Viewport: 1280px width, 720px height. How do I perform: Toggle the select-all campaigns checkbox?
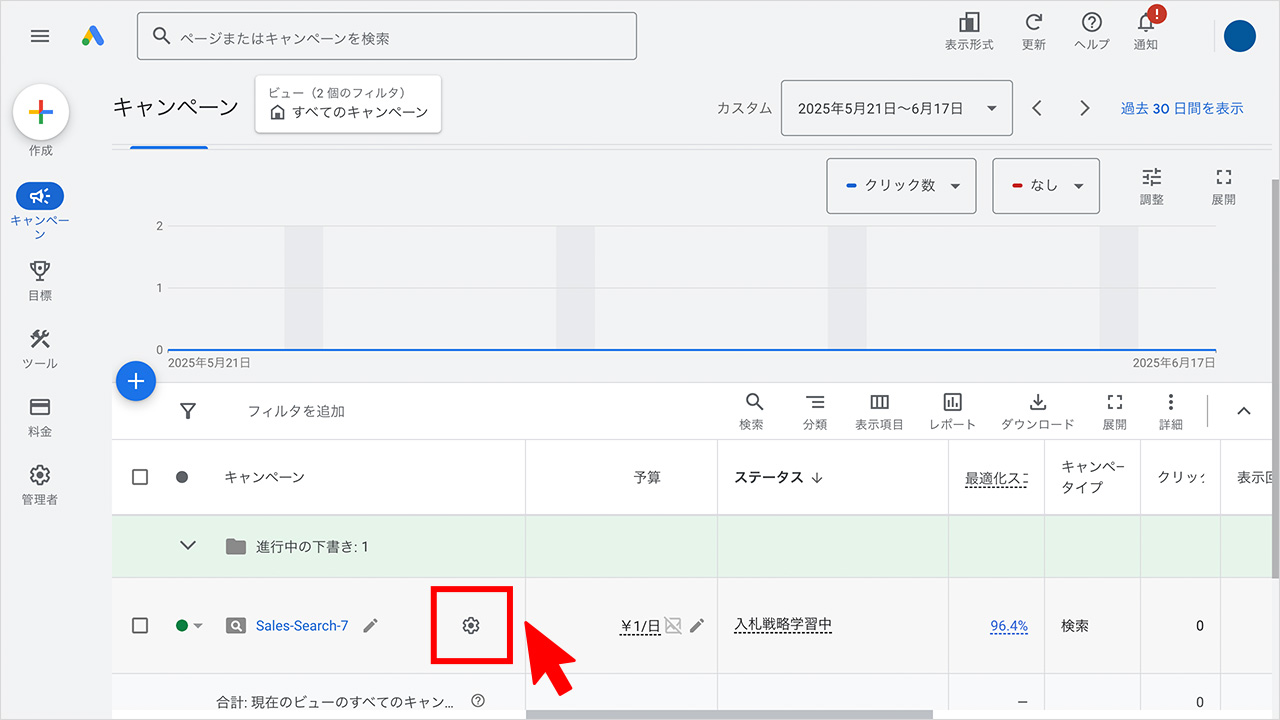coord(140,477)
